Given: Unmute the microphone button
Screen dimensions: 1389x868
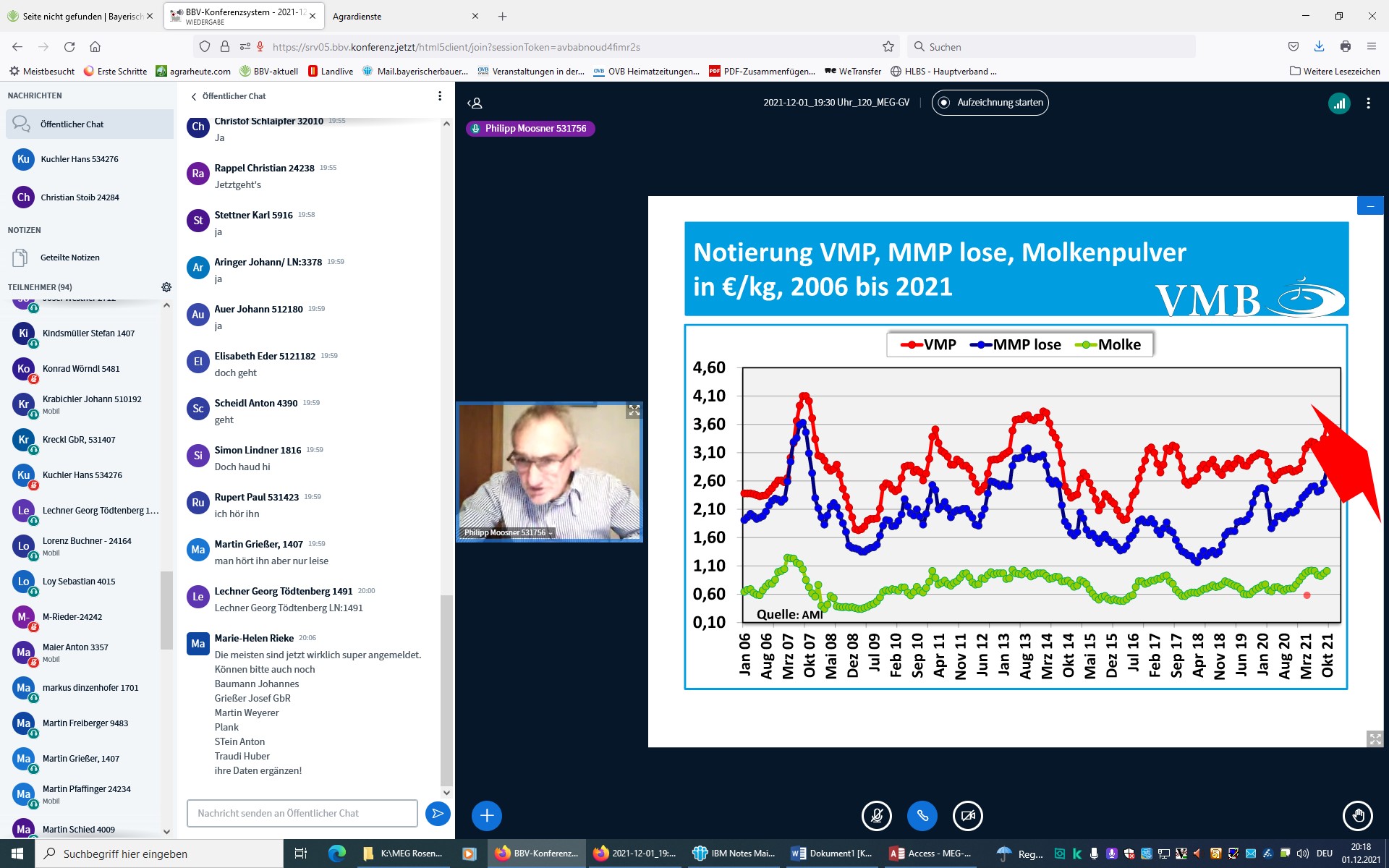Looking at the screenshot, I should point(876,816).
